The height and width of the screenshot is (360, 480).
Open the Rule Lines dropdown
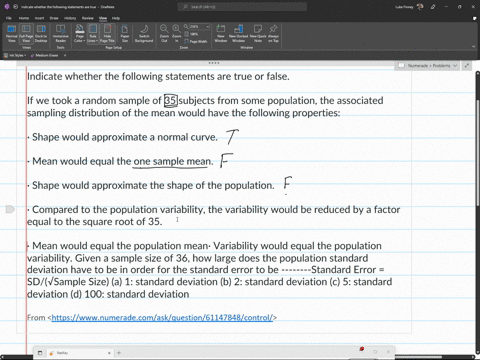[x=93, y=33]
